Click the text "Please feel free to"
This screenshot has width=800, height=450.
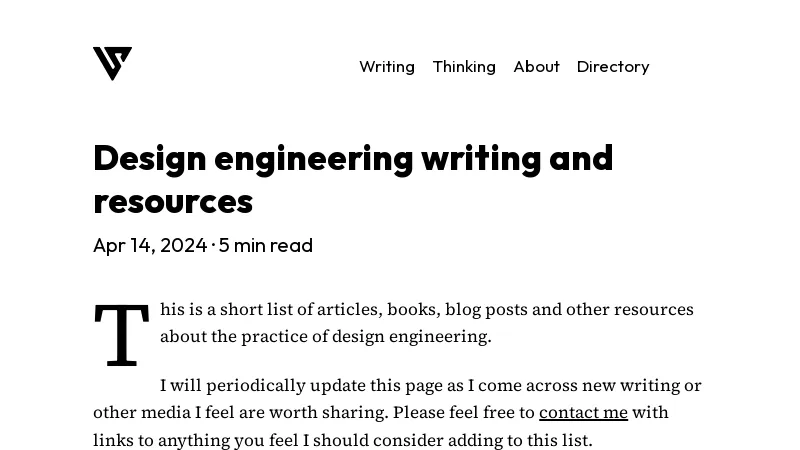tap(464, 412)
